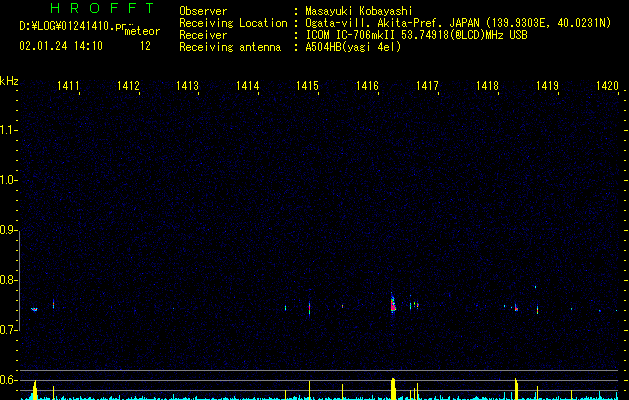Click the 'Receiver' field label
Viewport: 629px width, 400px height.
click(x=203, y=35)
